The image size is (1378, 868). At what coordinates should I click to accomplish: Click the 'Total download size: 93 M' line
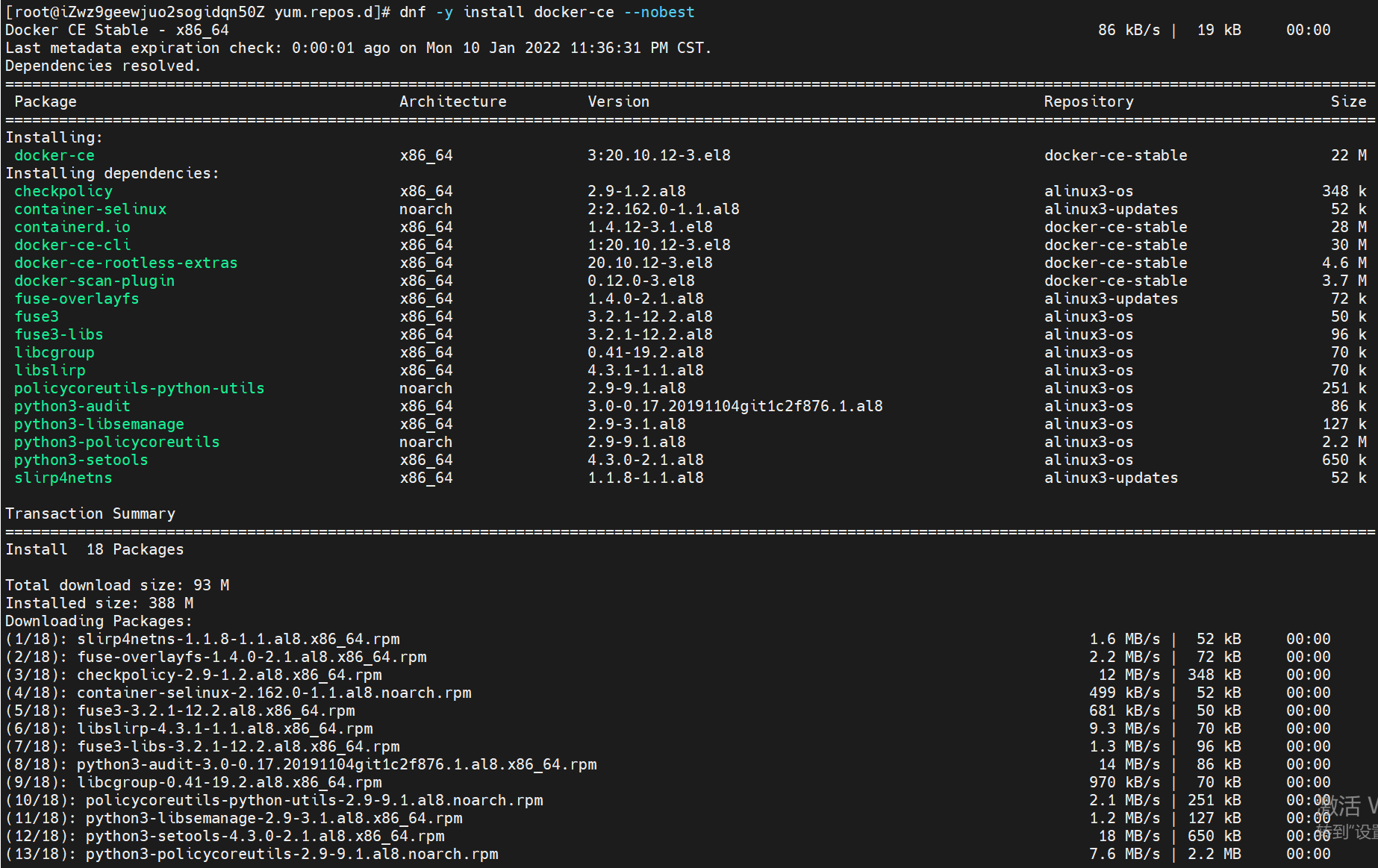117,585
